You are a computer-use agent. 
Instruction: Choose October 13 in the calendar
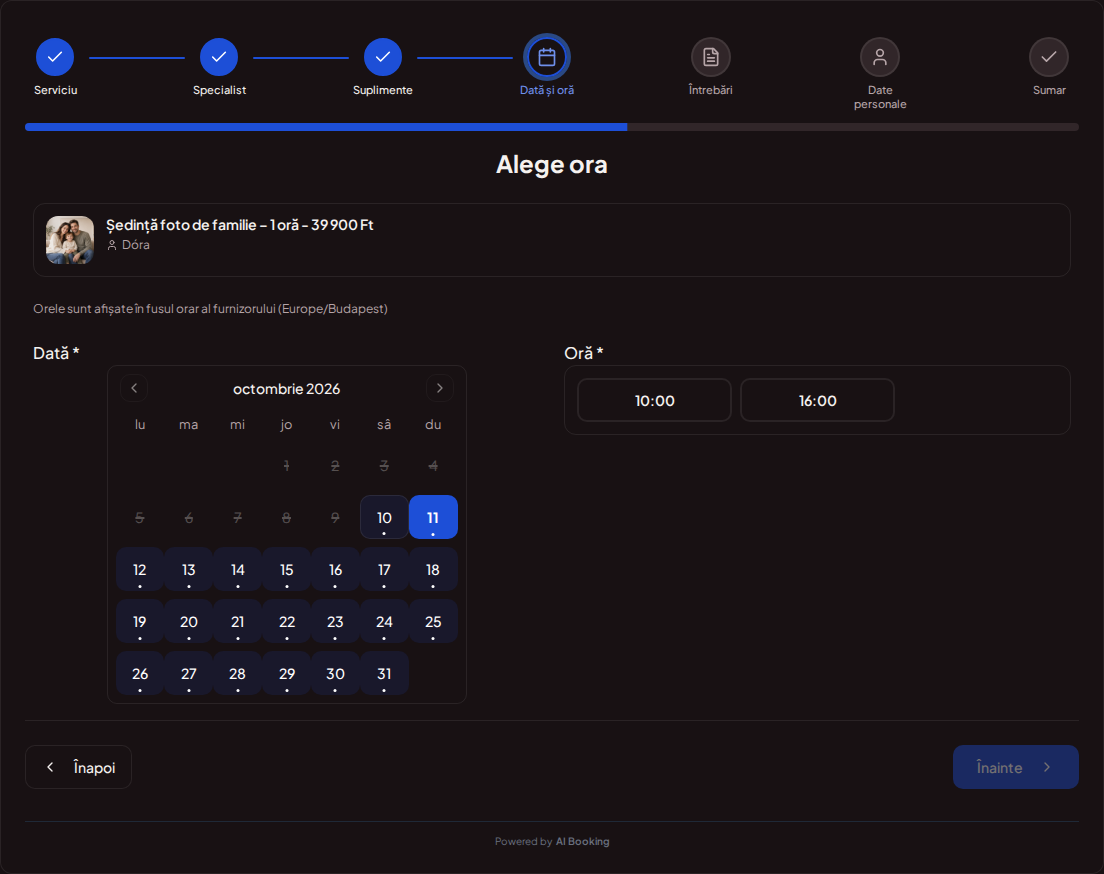[x=189, y=570]
